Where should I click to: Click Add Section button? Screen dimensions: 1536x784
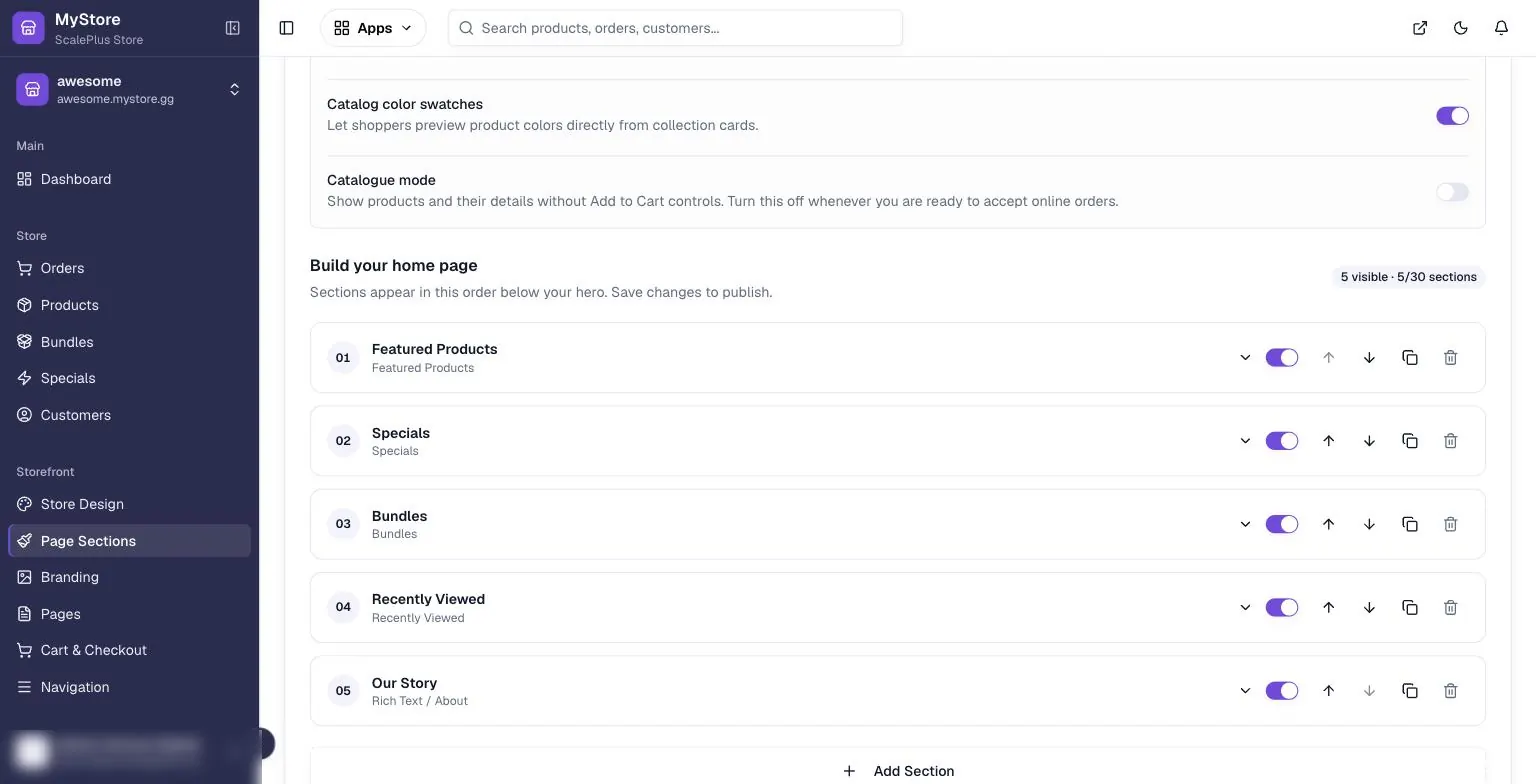point(897,770)
